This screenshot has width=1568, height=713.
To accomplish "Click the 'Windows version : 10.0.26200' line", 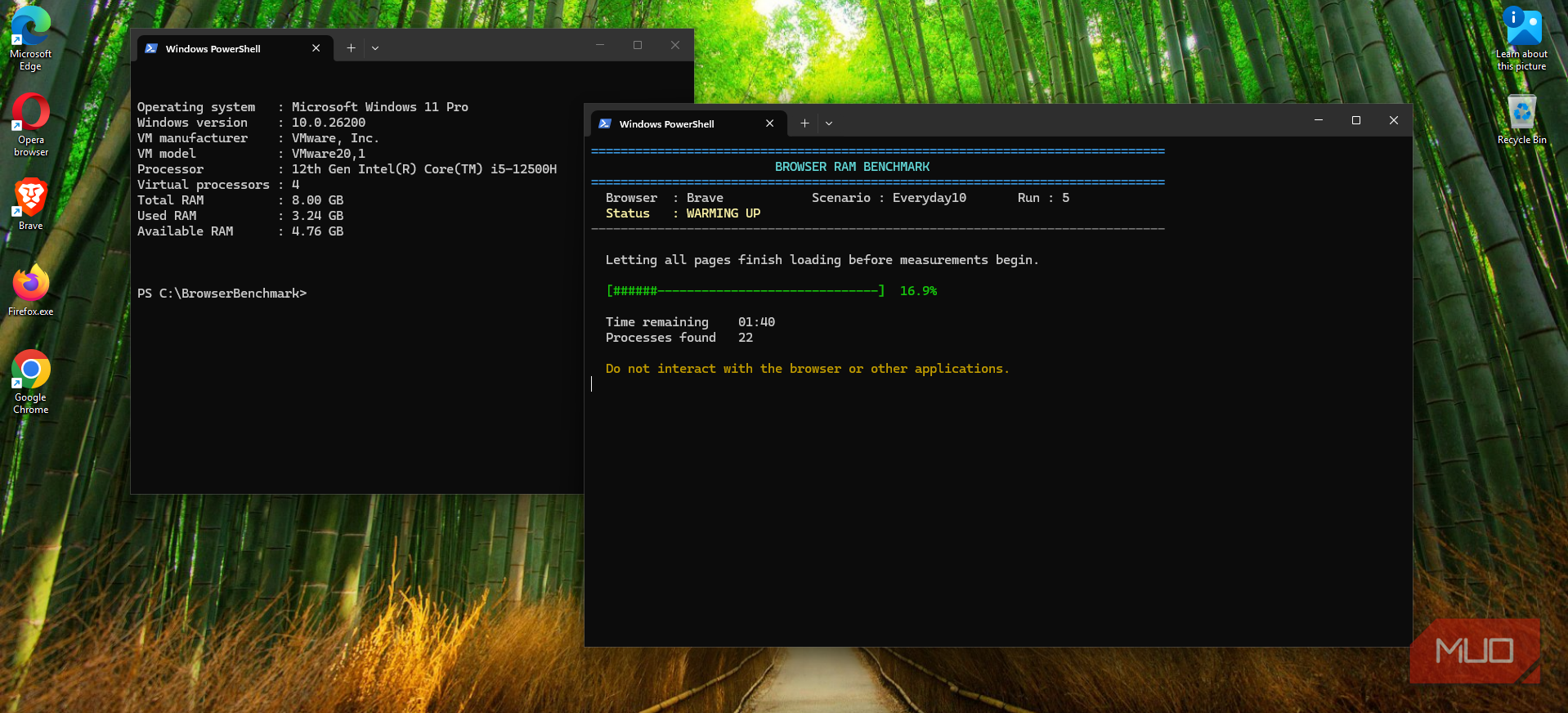I will coord(251,123).
